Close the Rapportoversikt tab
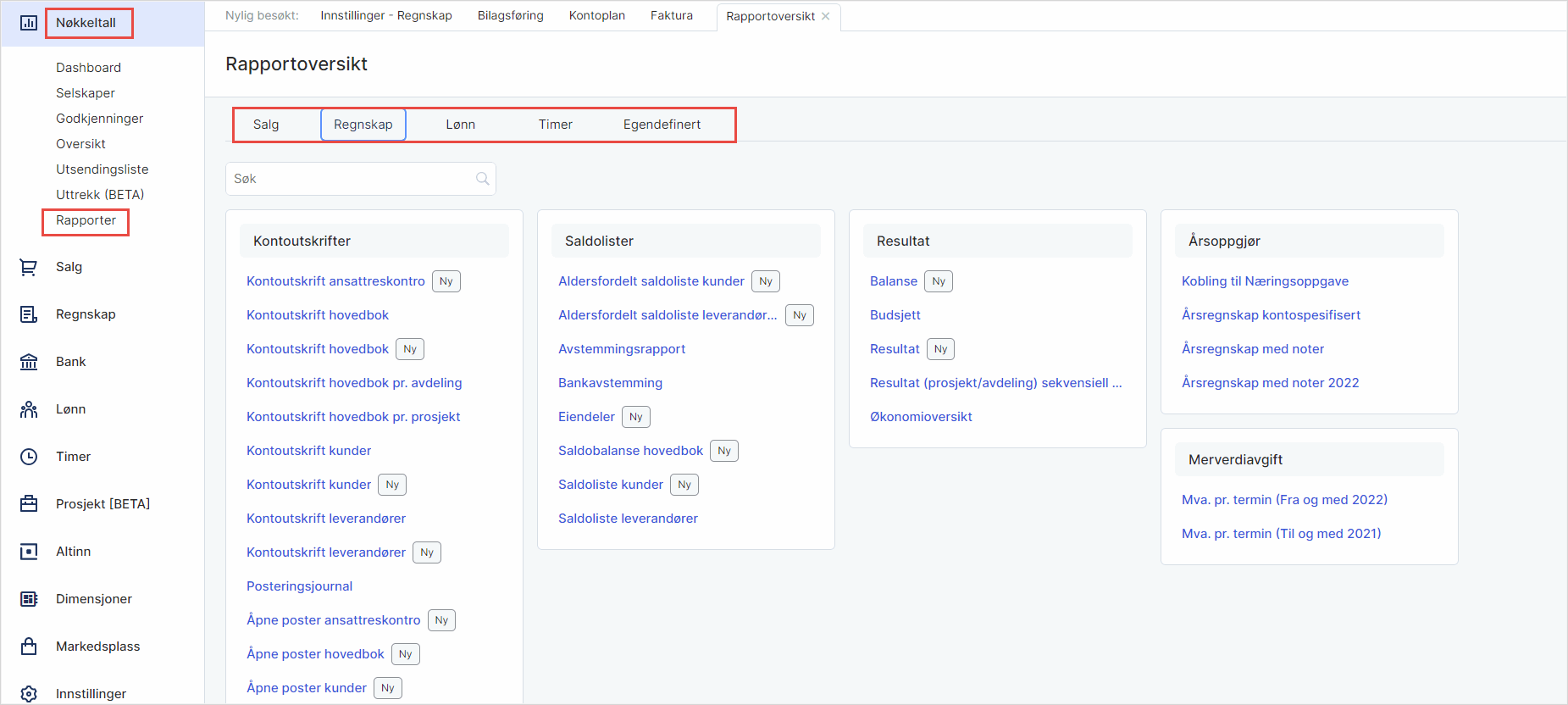This screenshot has height=705, width=1568. (826, 16)
